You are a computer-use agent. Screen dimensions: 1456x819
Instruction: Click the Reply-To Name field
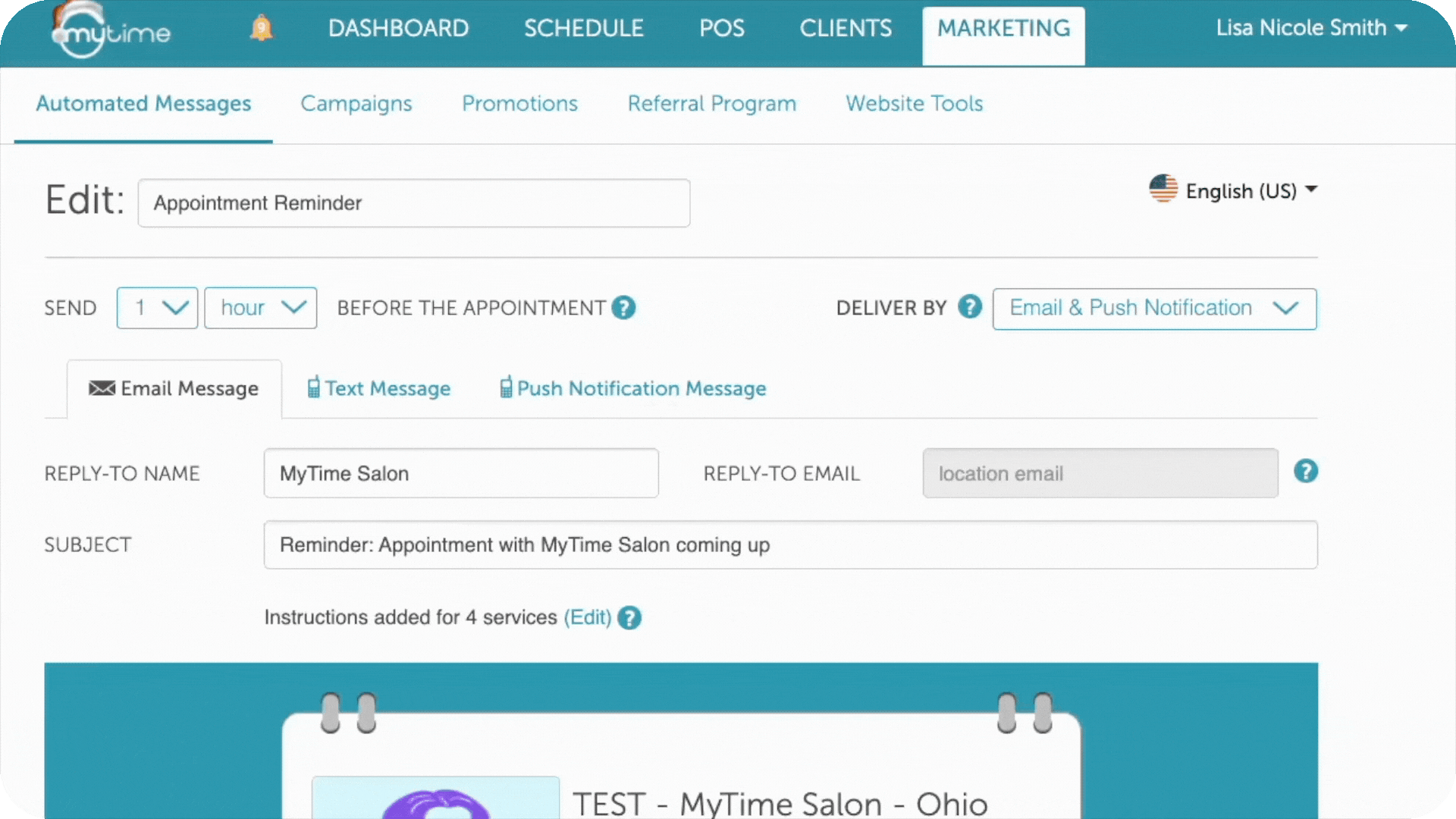(461, 473)
